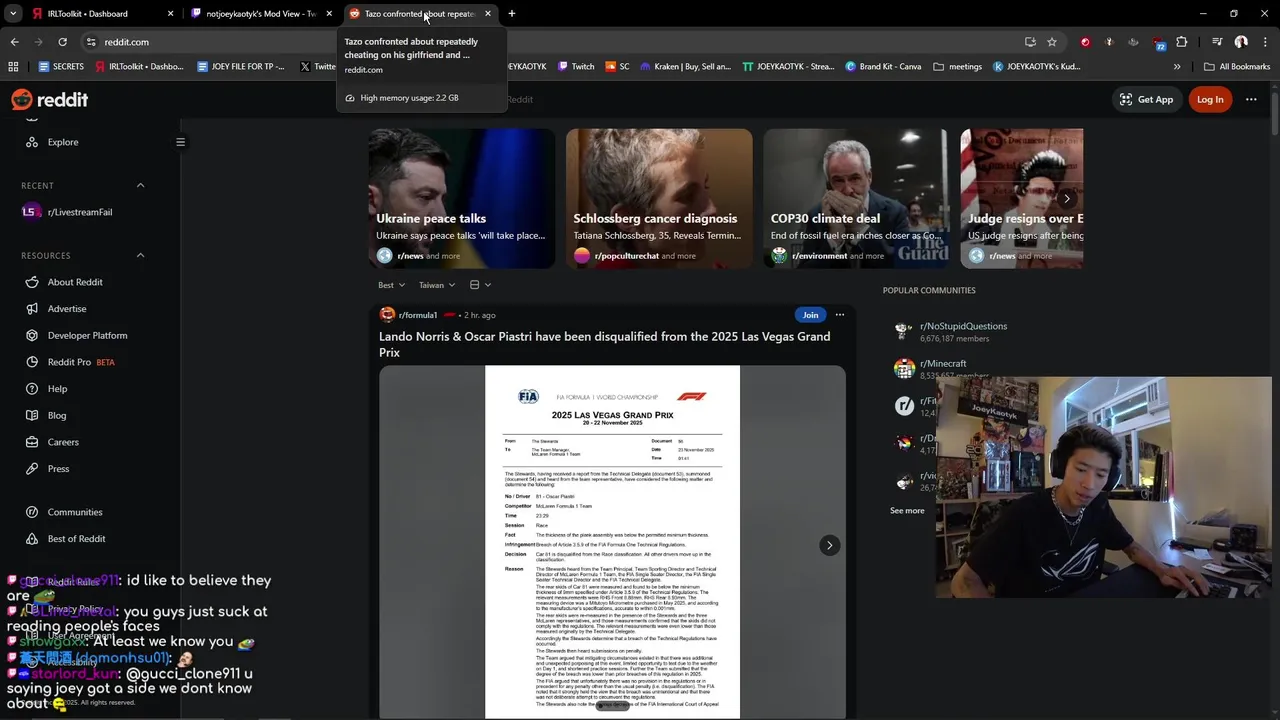Click the Get App button
Image resolution: width=1280 pixels, height=720 pixels.
coord(1146,99)
